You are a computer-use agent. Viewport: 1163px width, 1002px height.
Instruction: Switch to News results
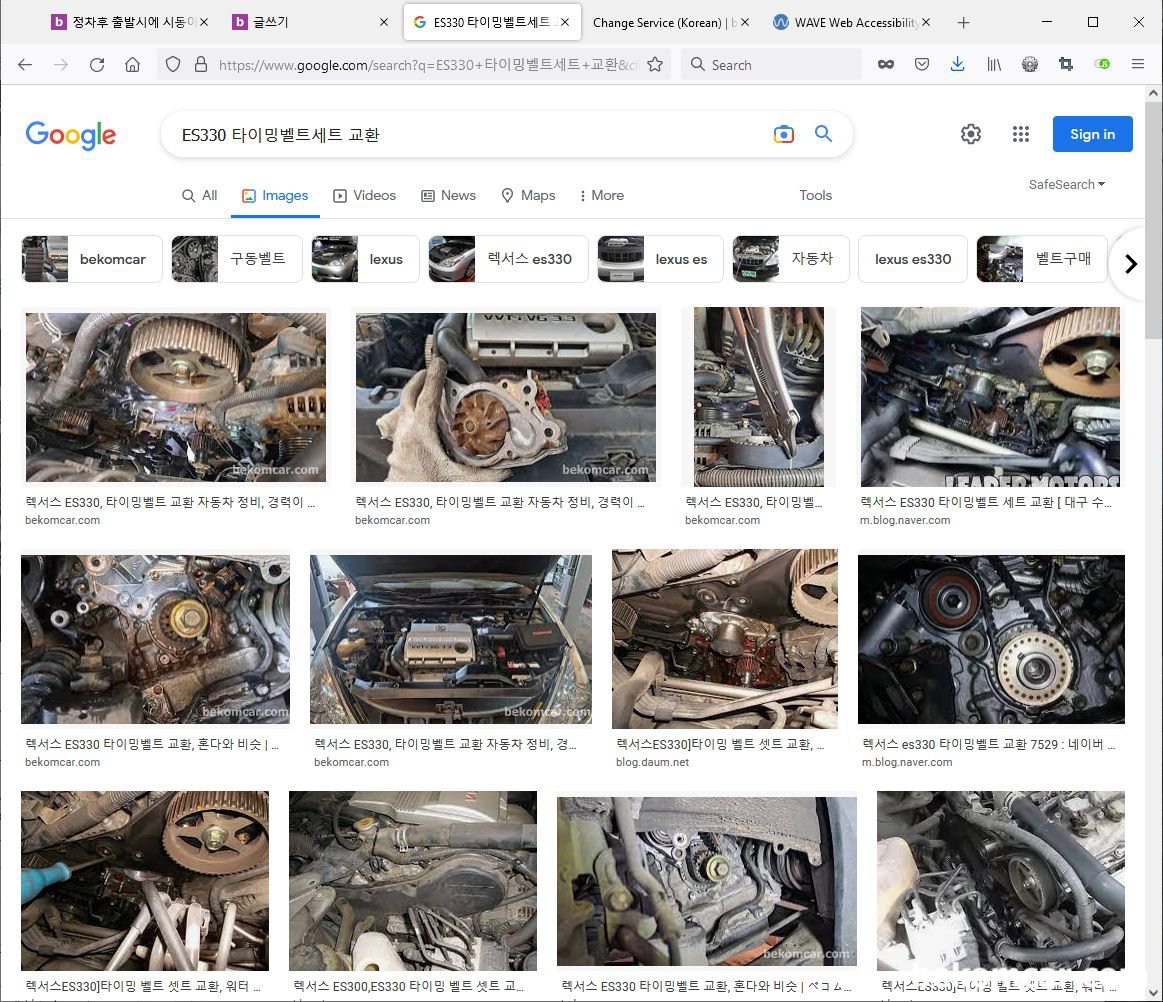(449, 196)
